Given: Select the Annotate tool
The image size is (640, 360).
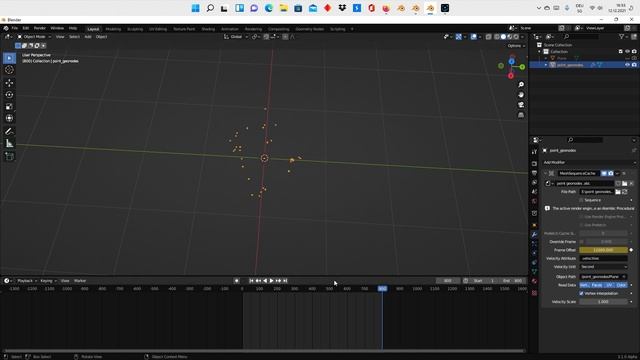Looking at the screenshot, I should (x=9, y=131).
